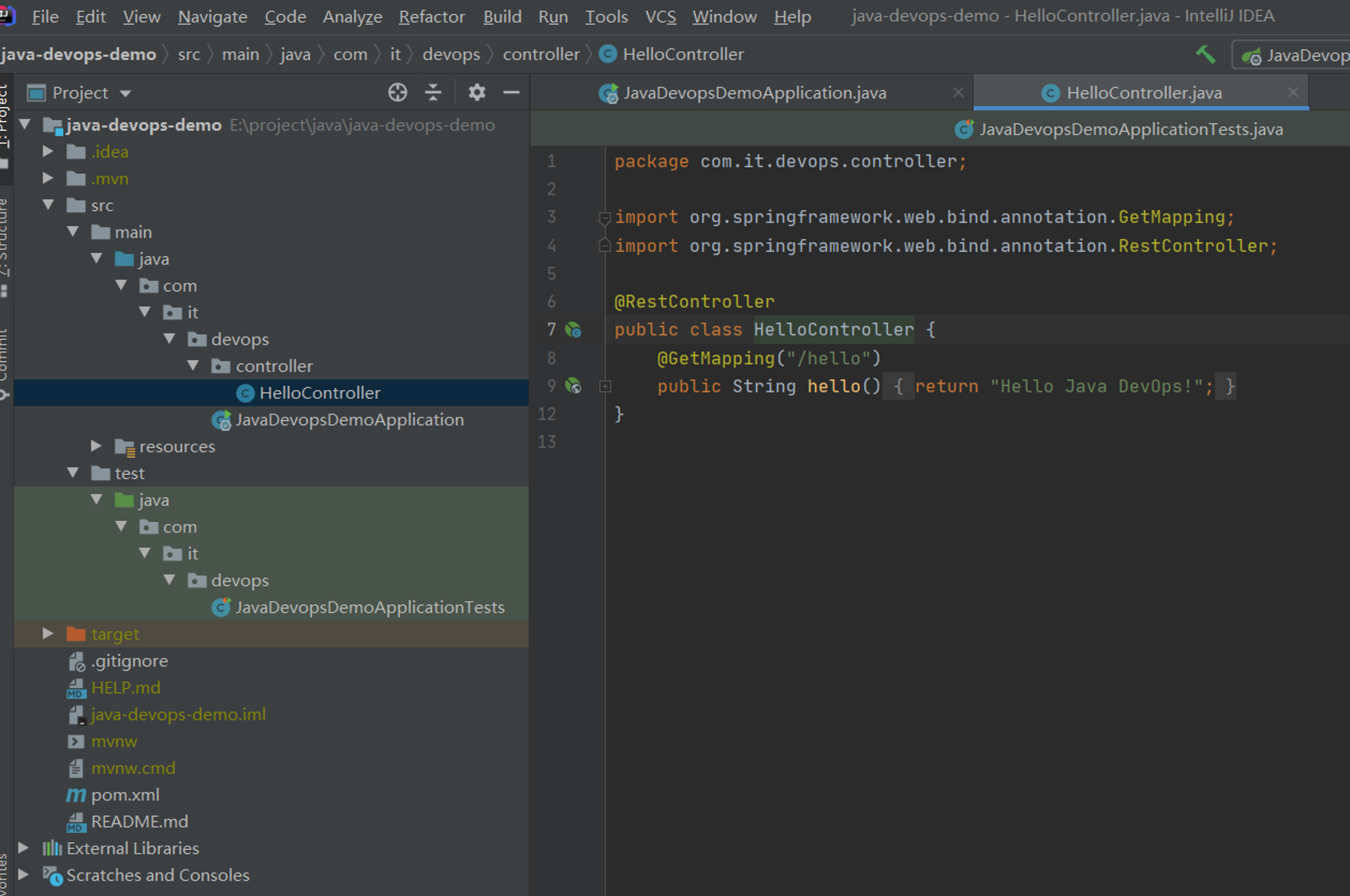The width and height of the screenshot is (1350, 896).
Task: Click the gutter icon beside hello() method
Action: click(573, 386)
